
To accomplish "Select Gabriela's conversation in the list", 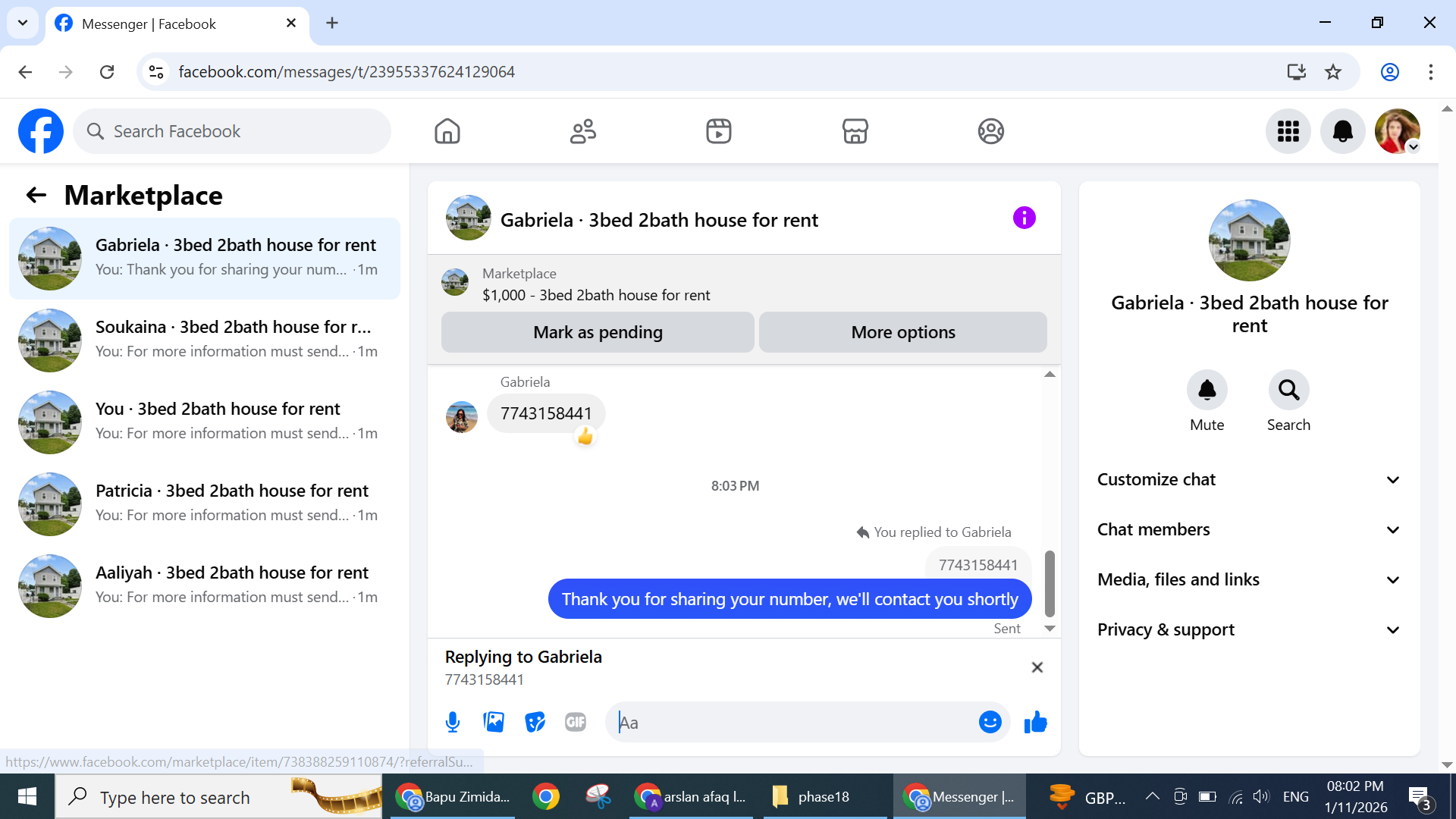I will pos(205,258).
